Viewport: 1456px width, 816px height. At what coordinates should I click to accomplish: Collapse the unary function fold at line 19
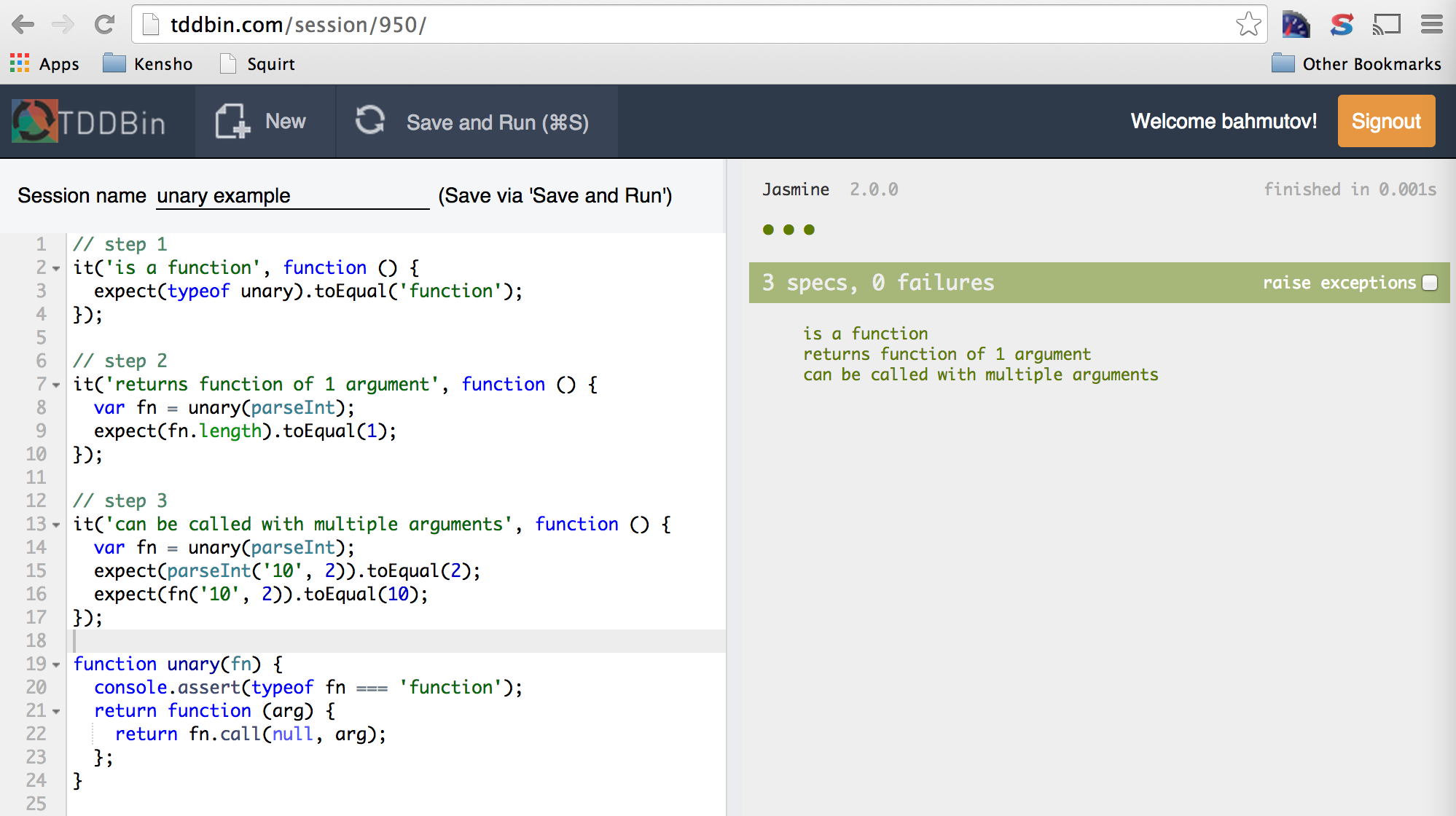[x=57, y=665]
